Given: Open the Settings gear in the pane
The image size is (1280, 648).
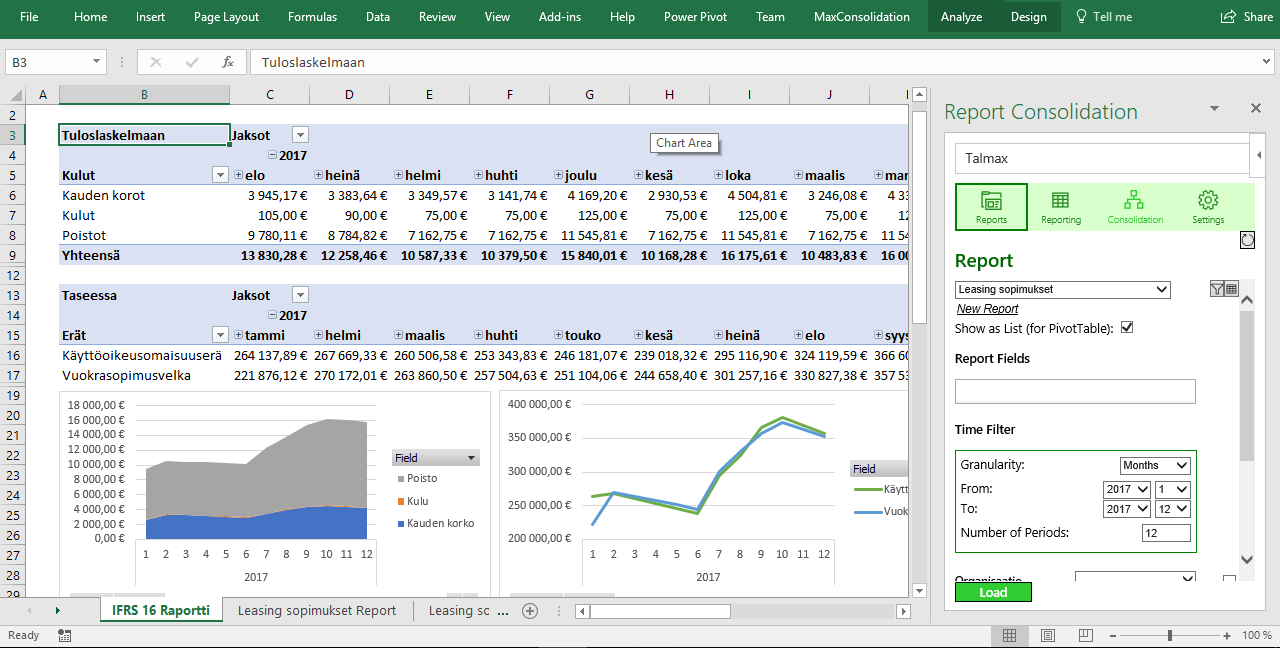Looking at the screenshot, I should pyautogui.click(x=1207, y=207).
